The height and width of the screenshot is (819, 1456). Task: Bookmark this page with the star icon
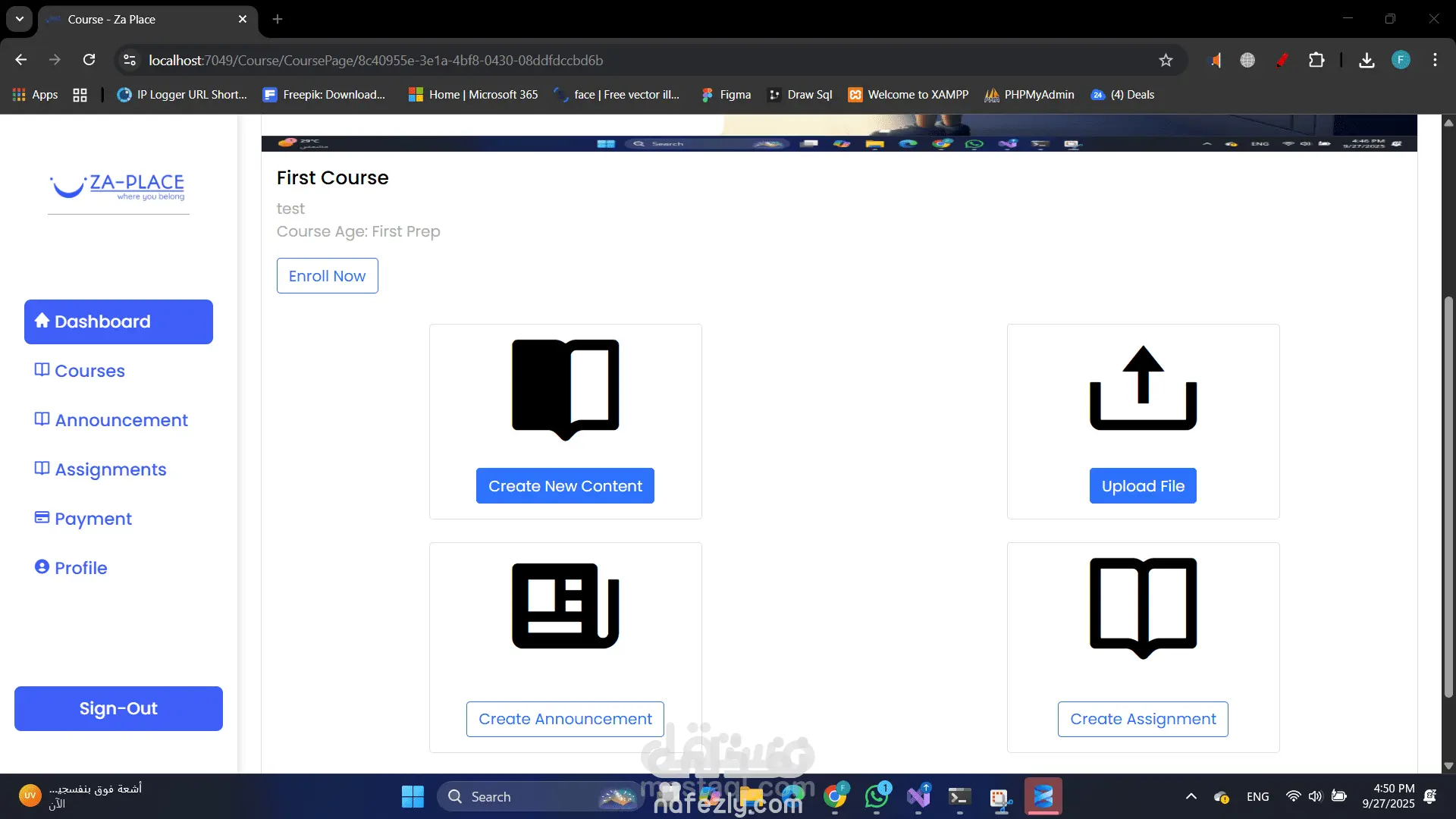click(1166, 61)
